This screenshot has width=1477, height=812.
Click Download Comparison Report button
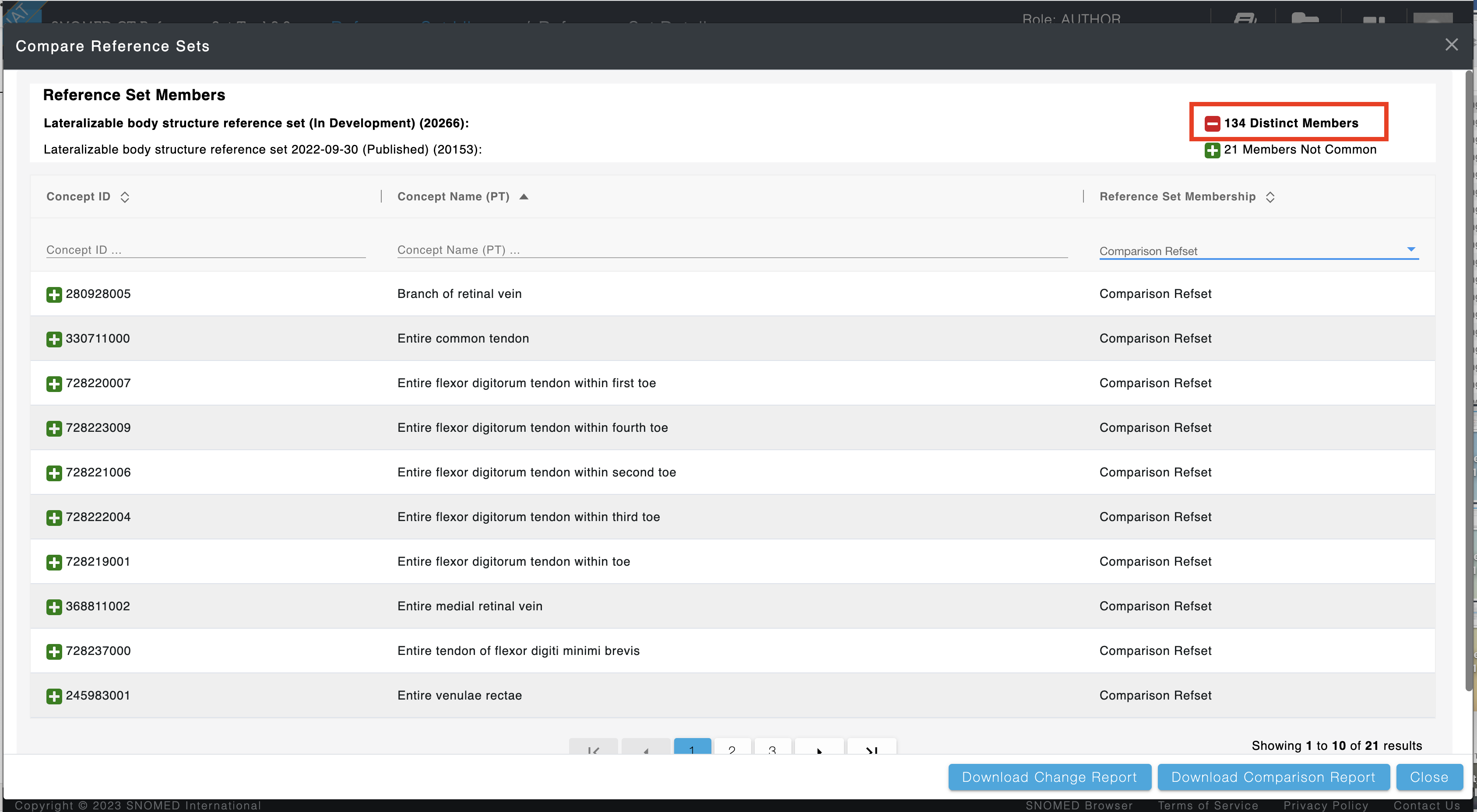coord(1273,777)
